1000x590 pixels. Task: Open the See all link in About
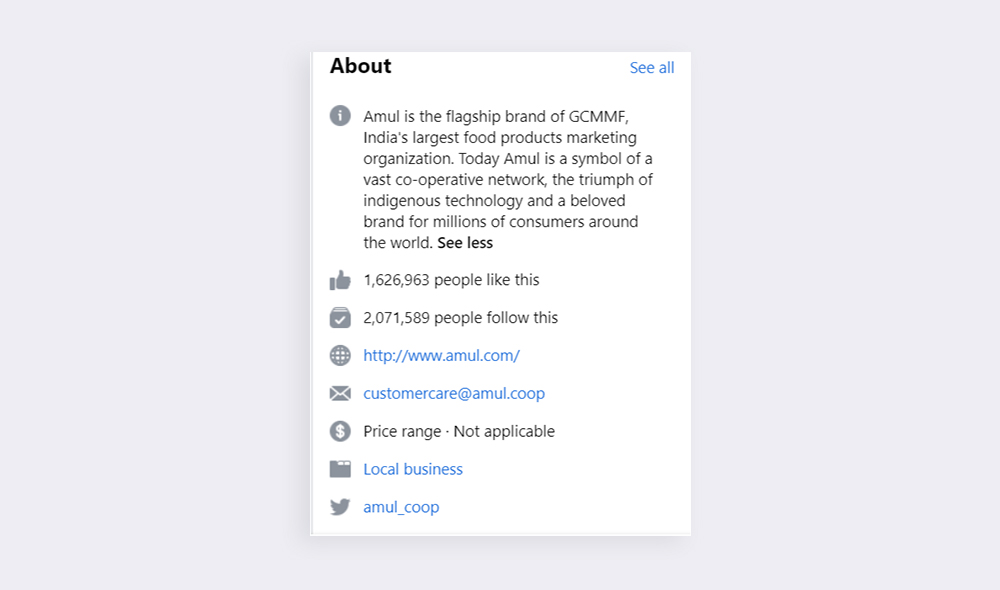coord(652,68)
